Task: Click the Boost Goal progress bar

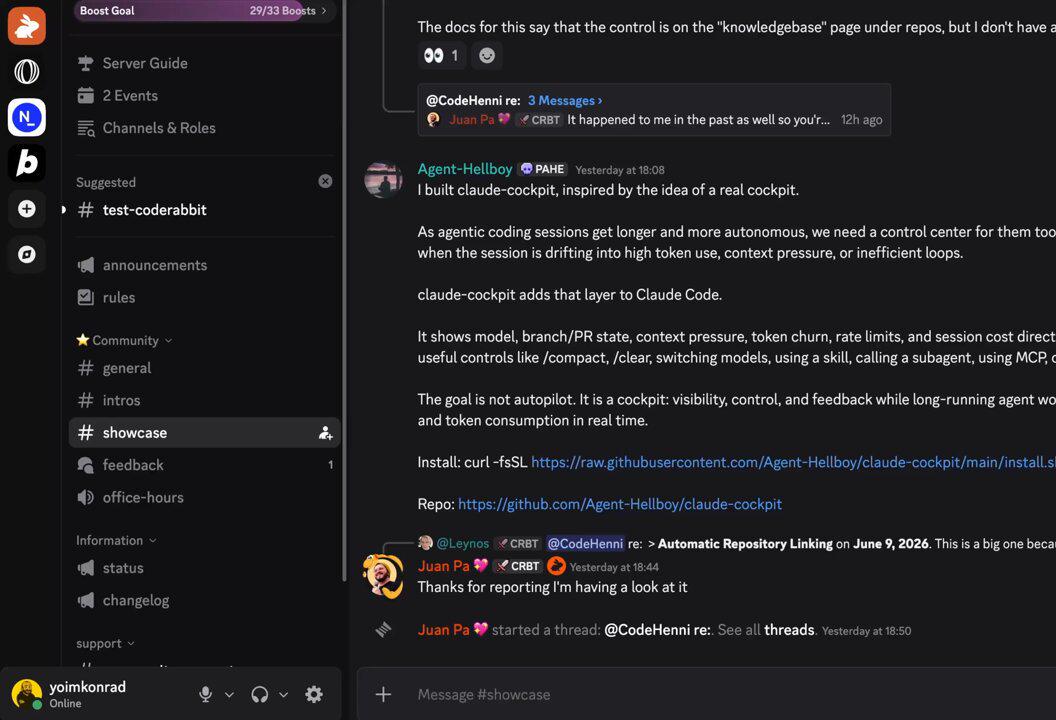Action: tap(205, 11)
